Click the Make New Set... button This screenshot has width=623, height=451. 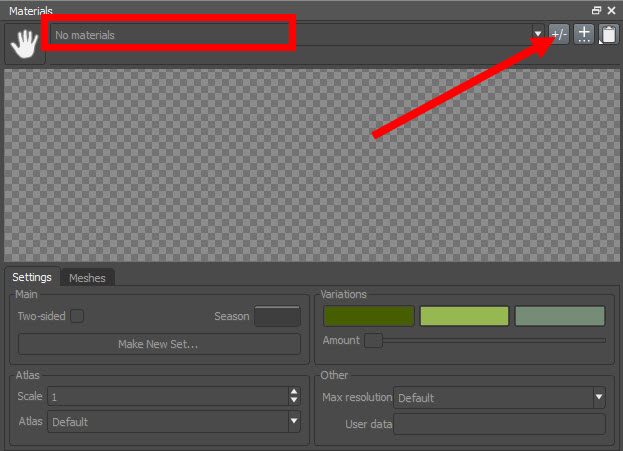[159, 344]
